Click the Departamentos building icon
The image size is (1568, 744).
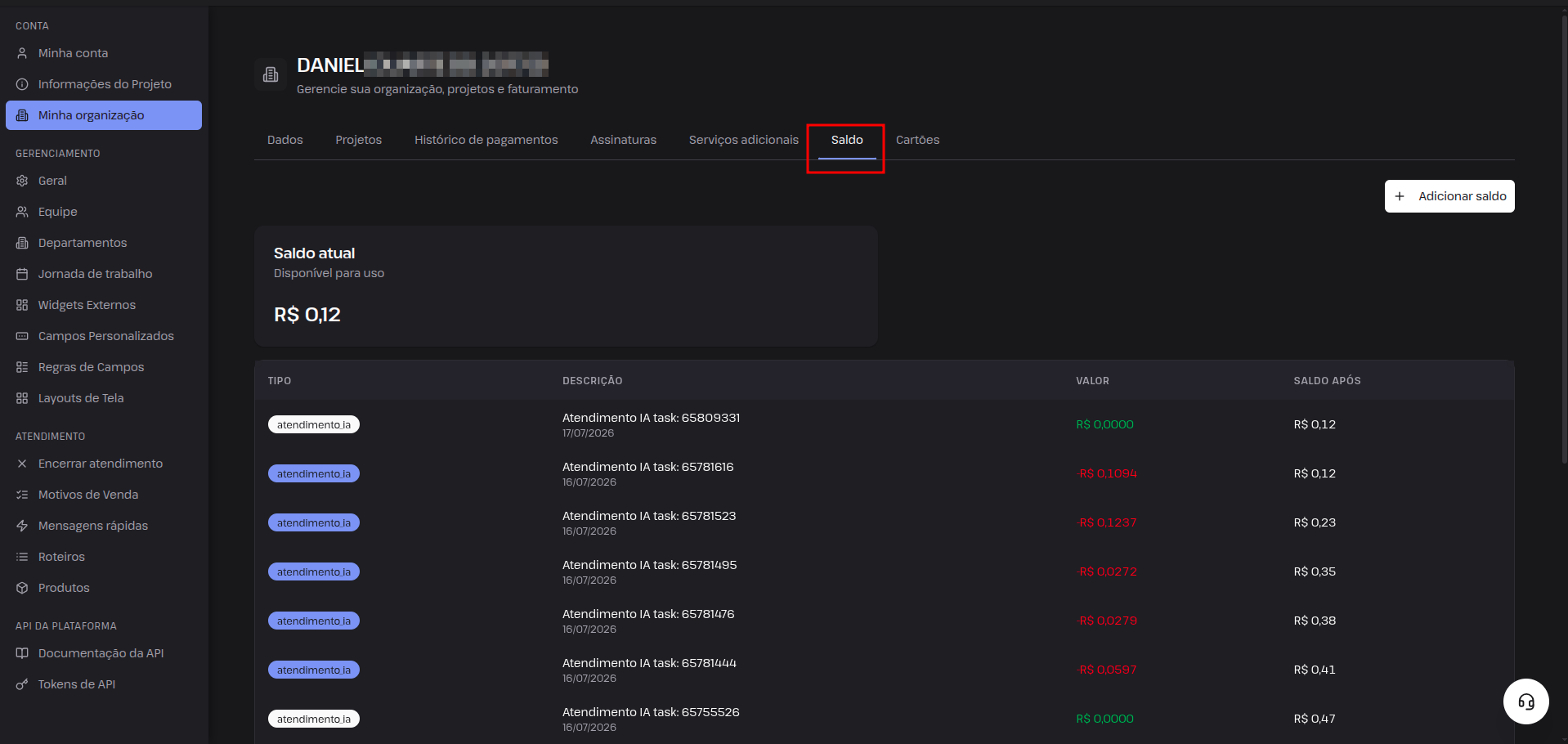click(x=22, y=243)
